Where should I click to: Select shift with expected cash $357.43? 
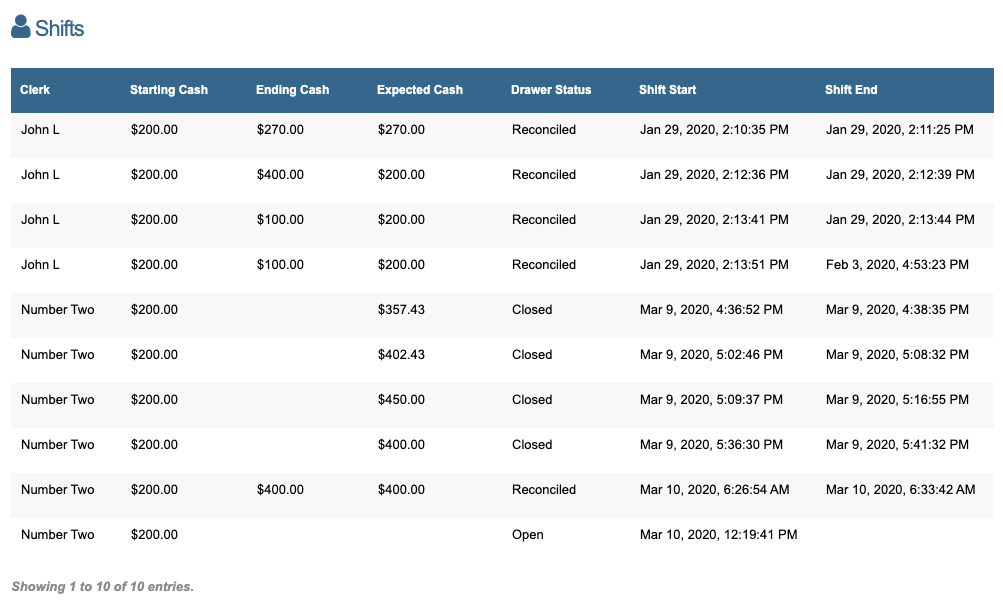click(401, 310)
